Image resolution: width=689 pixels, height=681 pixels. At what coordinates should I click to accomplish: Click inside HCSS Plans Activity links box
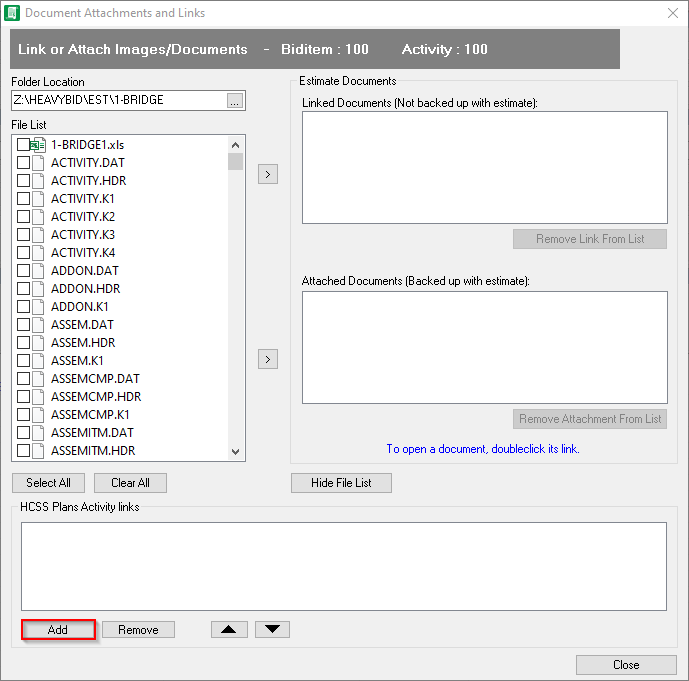coord(344,566)
